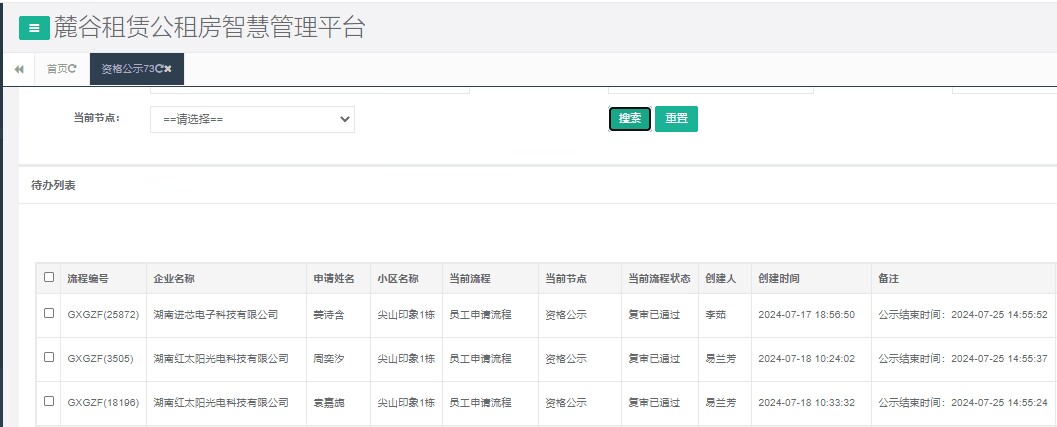Viewport: 1057px width, 427px height.
Task: Check the row GXGZF(3505) checkbox
Action: pos(49,358)
